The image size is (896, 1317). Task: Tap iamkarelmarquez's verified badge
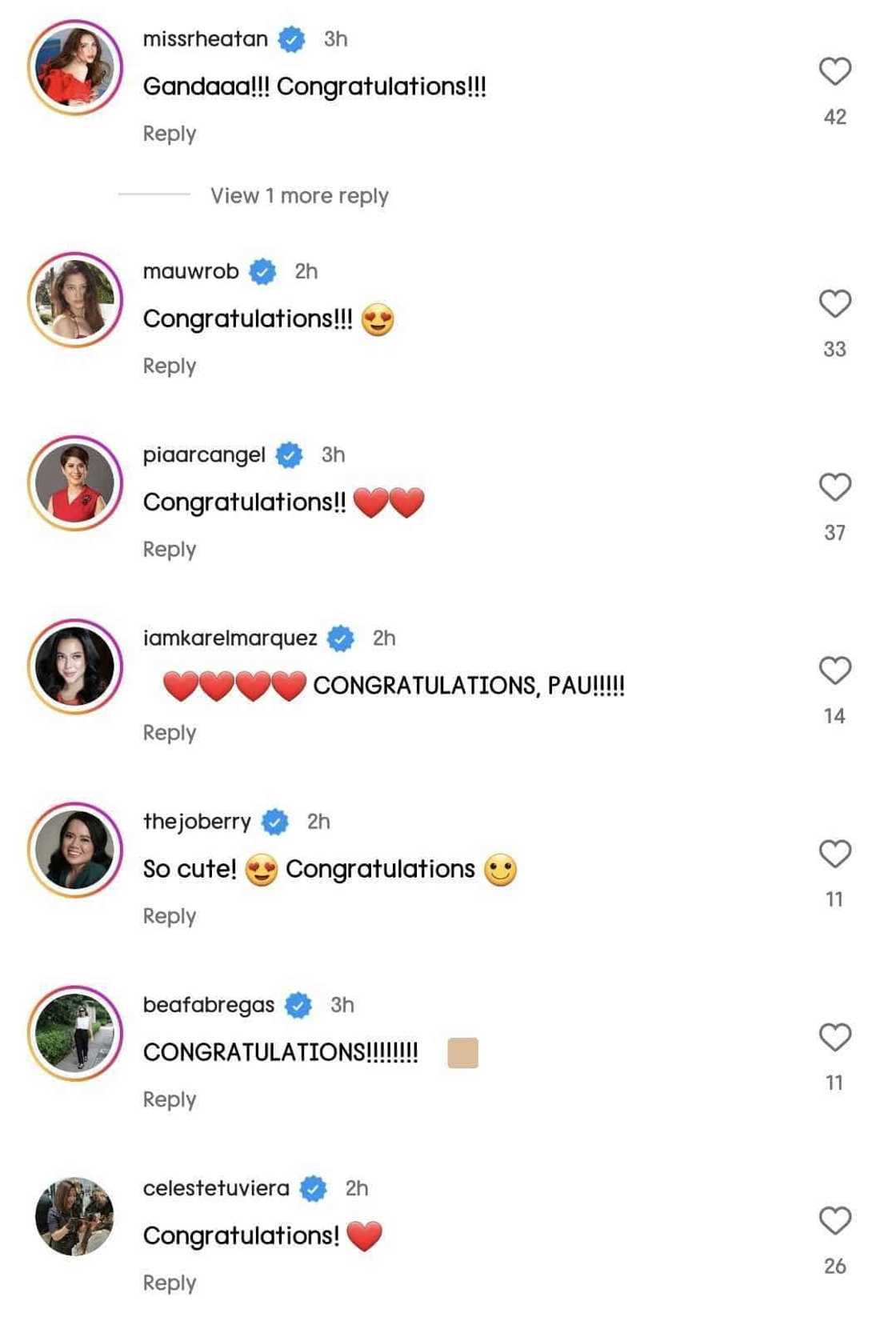tap(341, 638)
